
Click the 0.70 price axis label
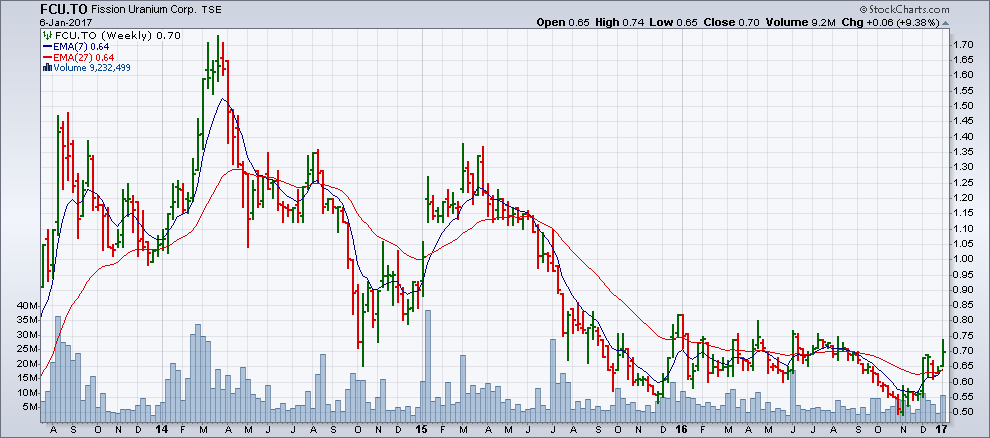pos(963,351)
